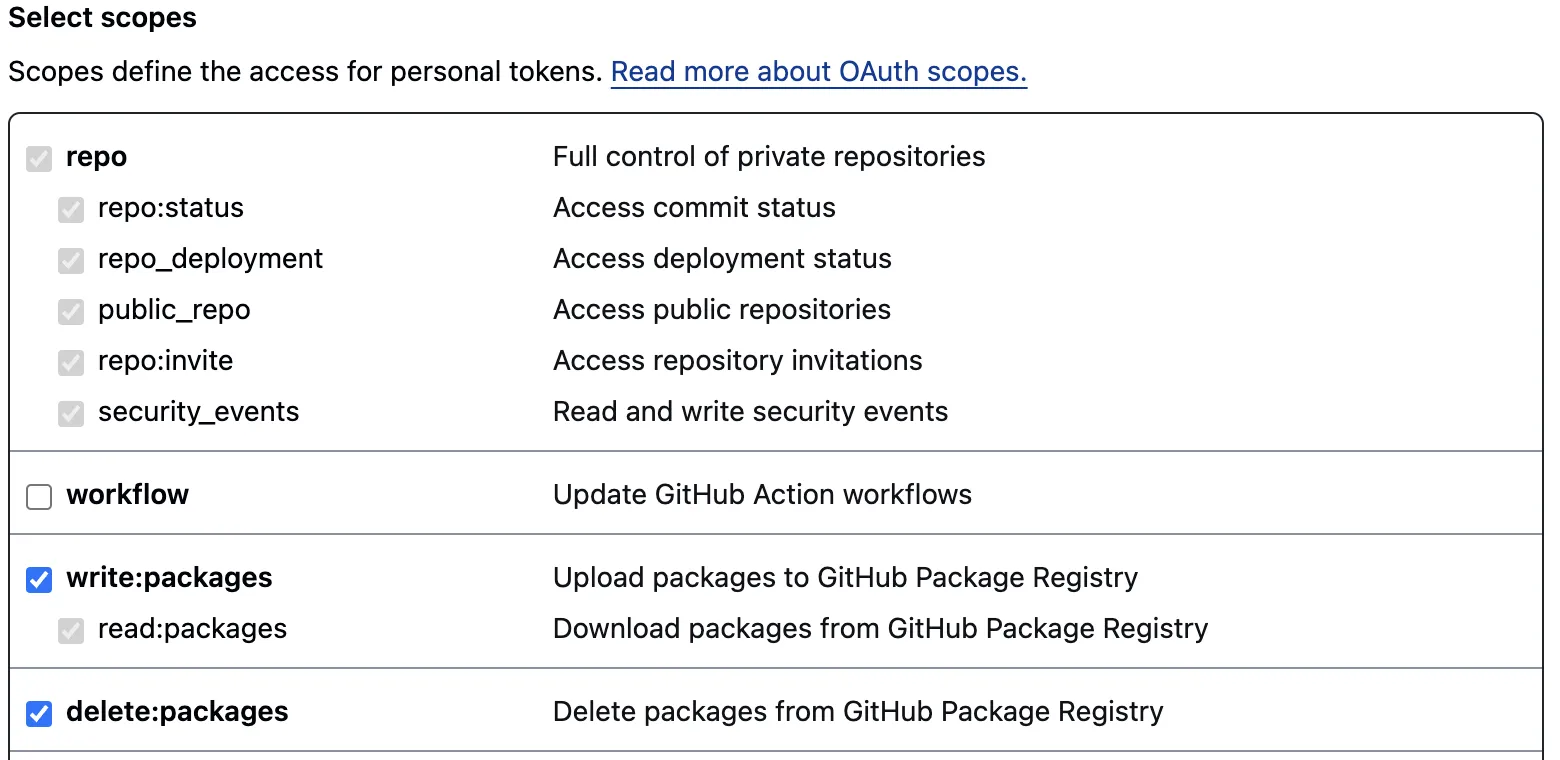Toggle the security_events checkbox
Screen dimensions: 1560x760
pyautogui.click(x=70, y=413)
